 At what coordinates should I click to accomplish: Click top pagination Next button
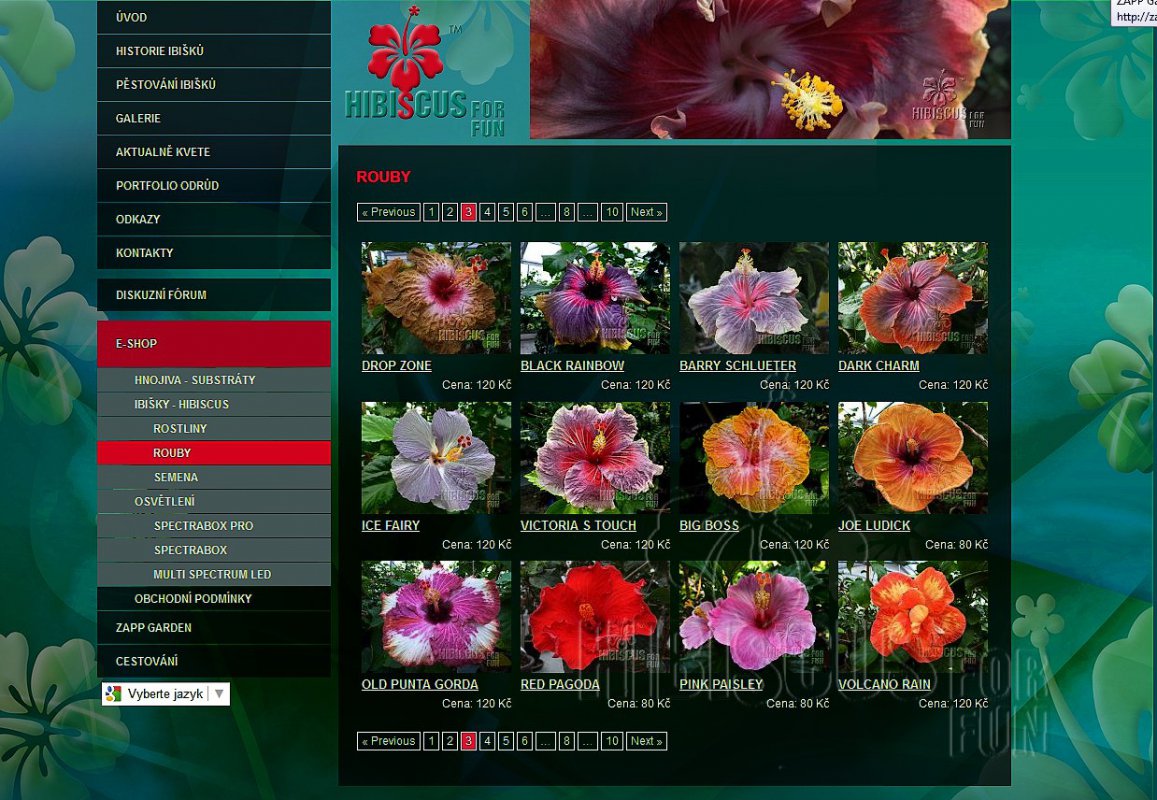pyautogui.click(x=646, y=213)
